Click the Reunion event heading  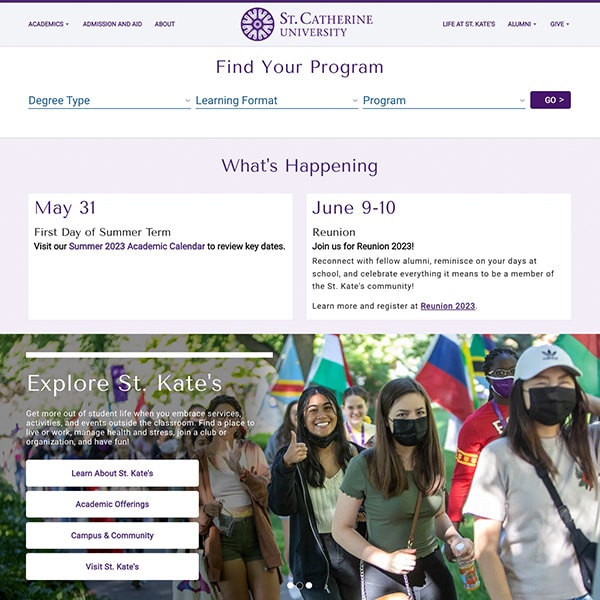[334, 232]
